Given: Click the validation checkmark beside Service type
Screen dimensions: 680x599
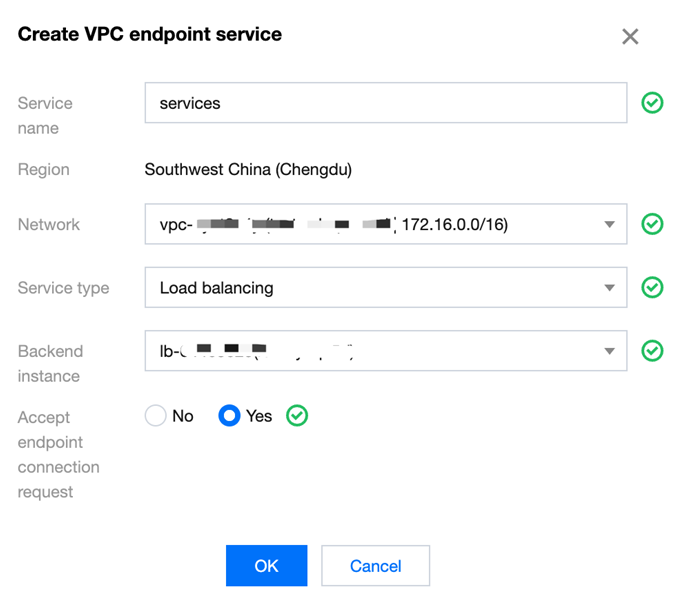Looking at the screenshot, I should click(652, 288).
